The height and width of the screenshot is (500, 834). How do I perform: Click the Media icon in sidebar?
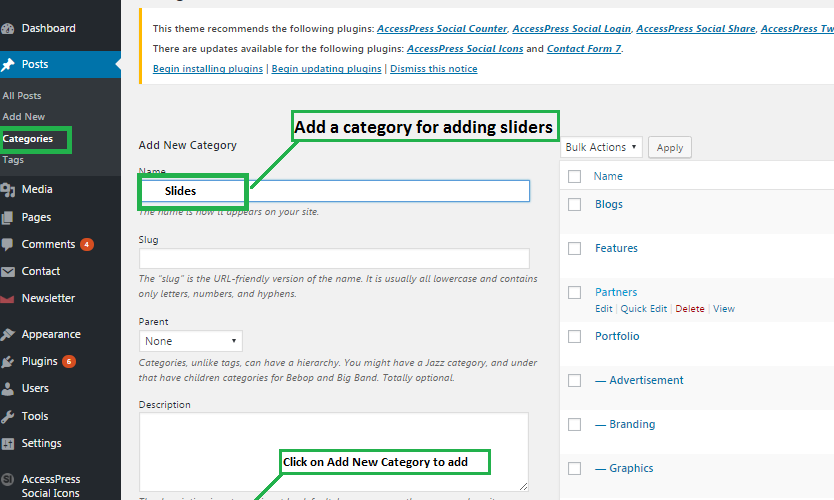click(9, 189)
